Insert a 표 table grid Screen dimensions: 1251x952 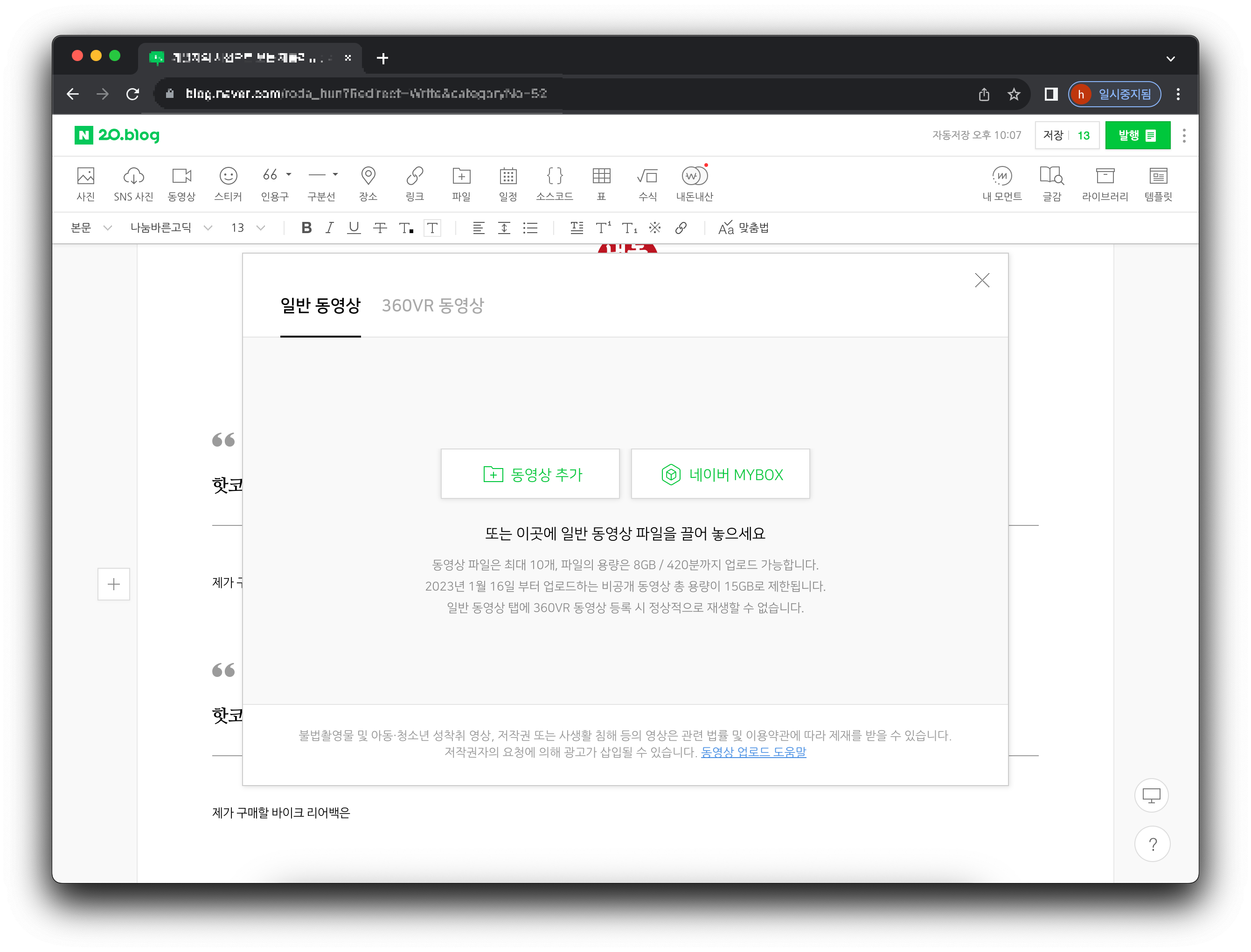point(601,184)
